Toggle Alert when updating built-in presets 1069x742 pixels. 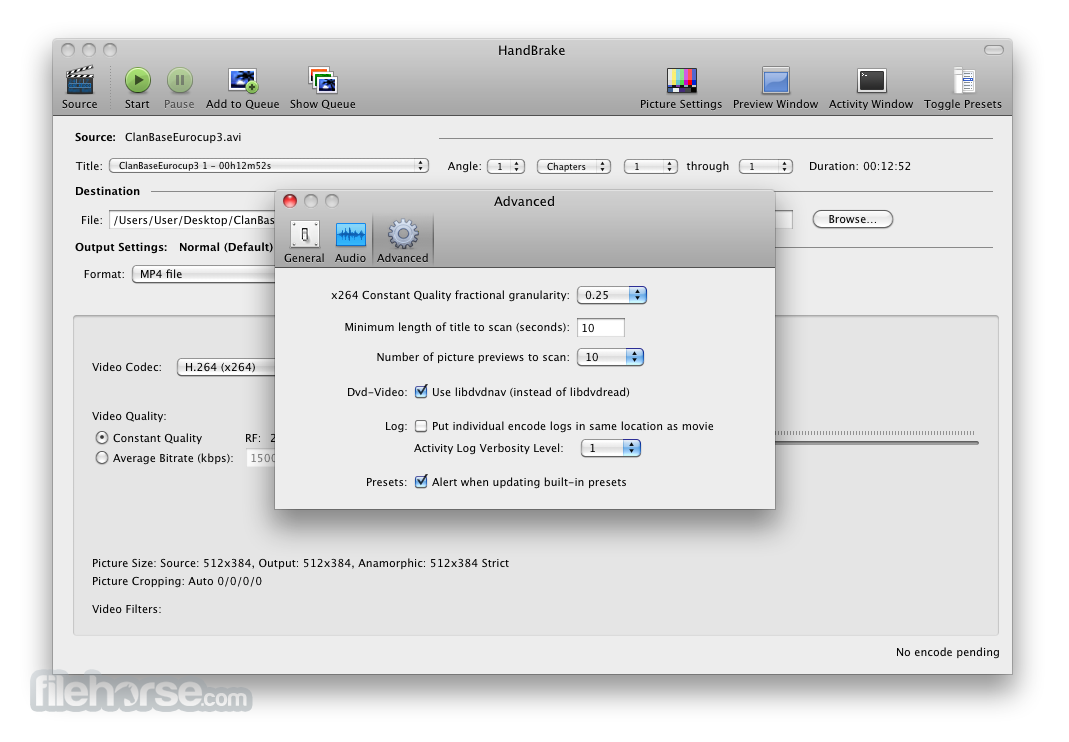point(421,481)
